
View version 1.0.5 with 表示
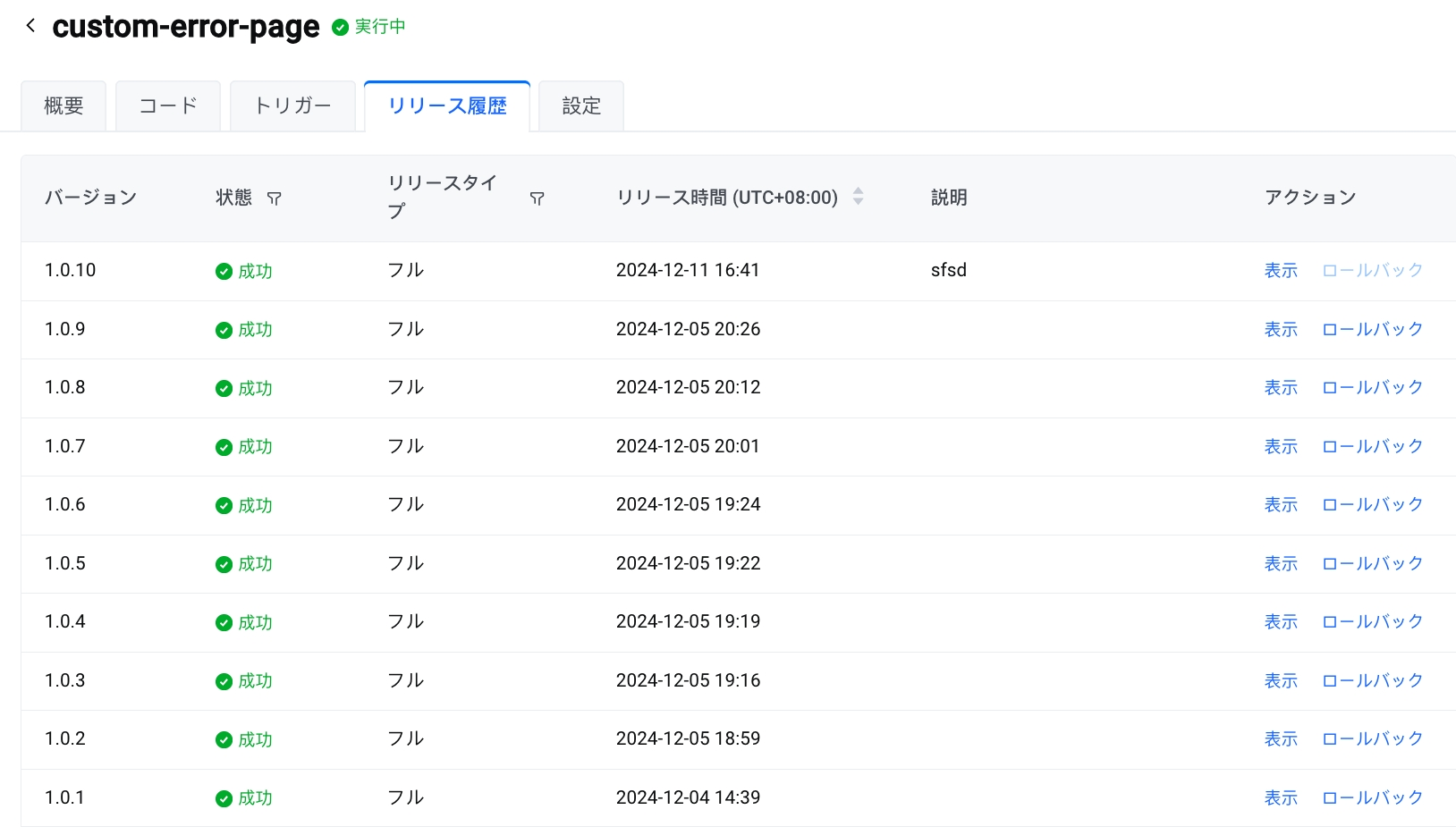tap(1281, 564)
